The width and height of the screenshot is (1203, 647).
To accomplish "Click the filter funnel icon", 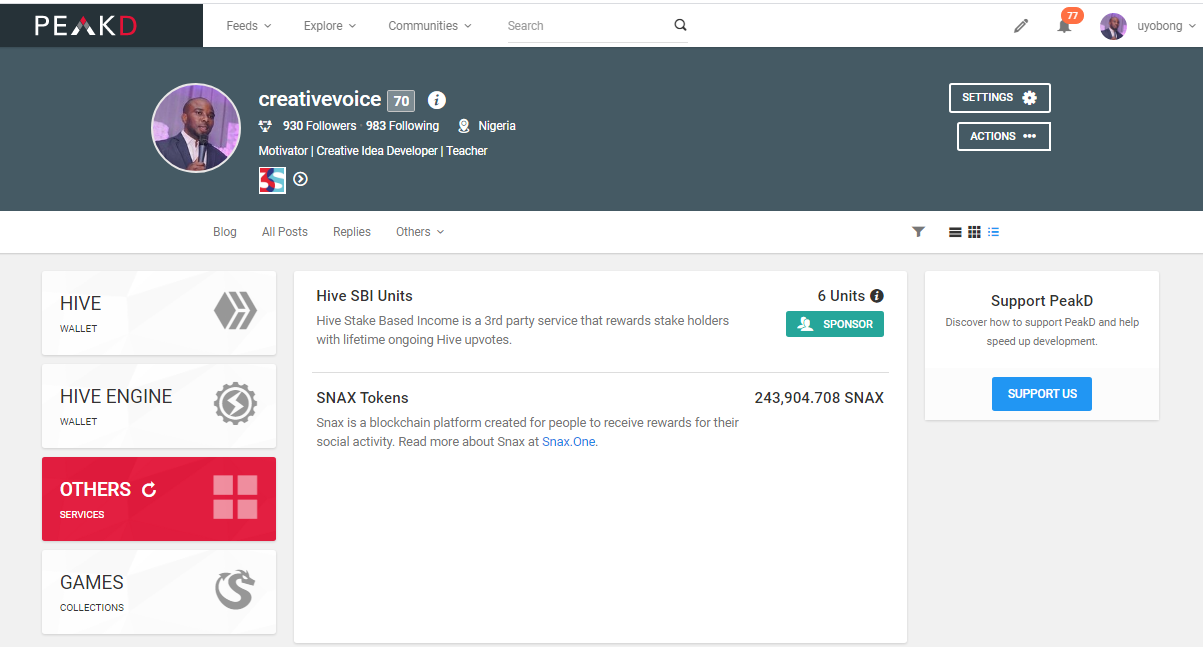I will (919, 232).
